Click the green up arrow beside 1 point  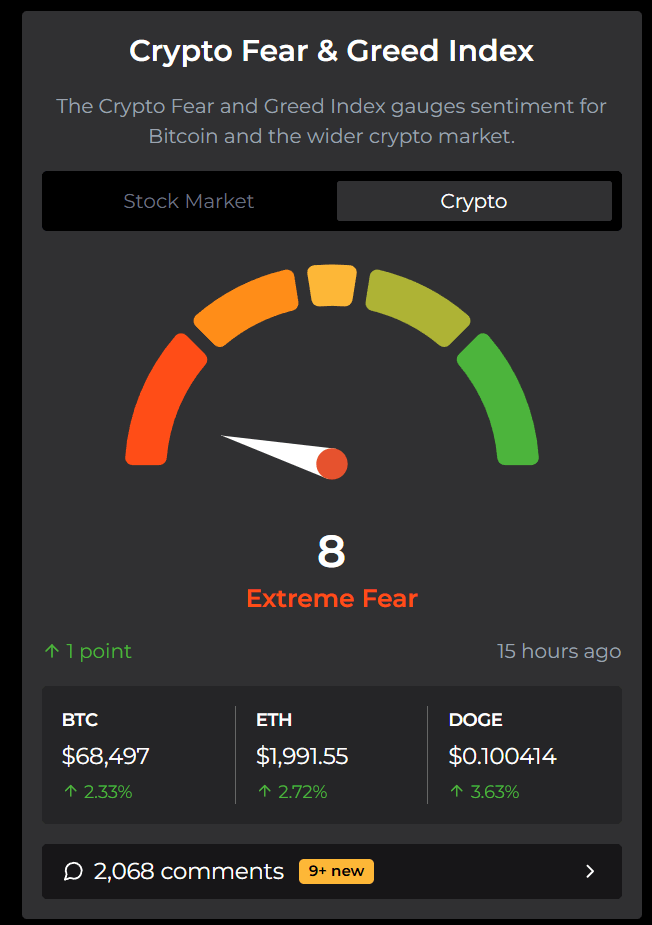[52, 651]
